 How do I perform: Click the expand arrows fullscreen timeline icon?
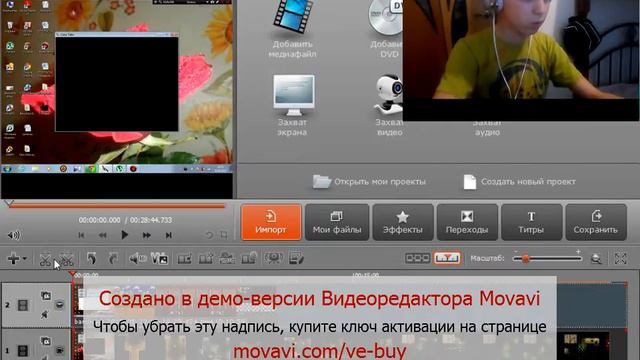pyautogui.click(x=620, y=258)
